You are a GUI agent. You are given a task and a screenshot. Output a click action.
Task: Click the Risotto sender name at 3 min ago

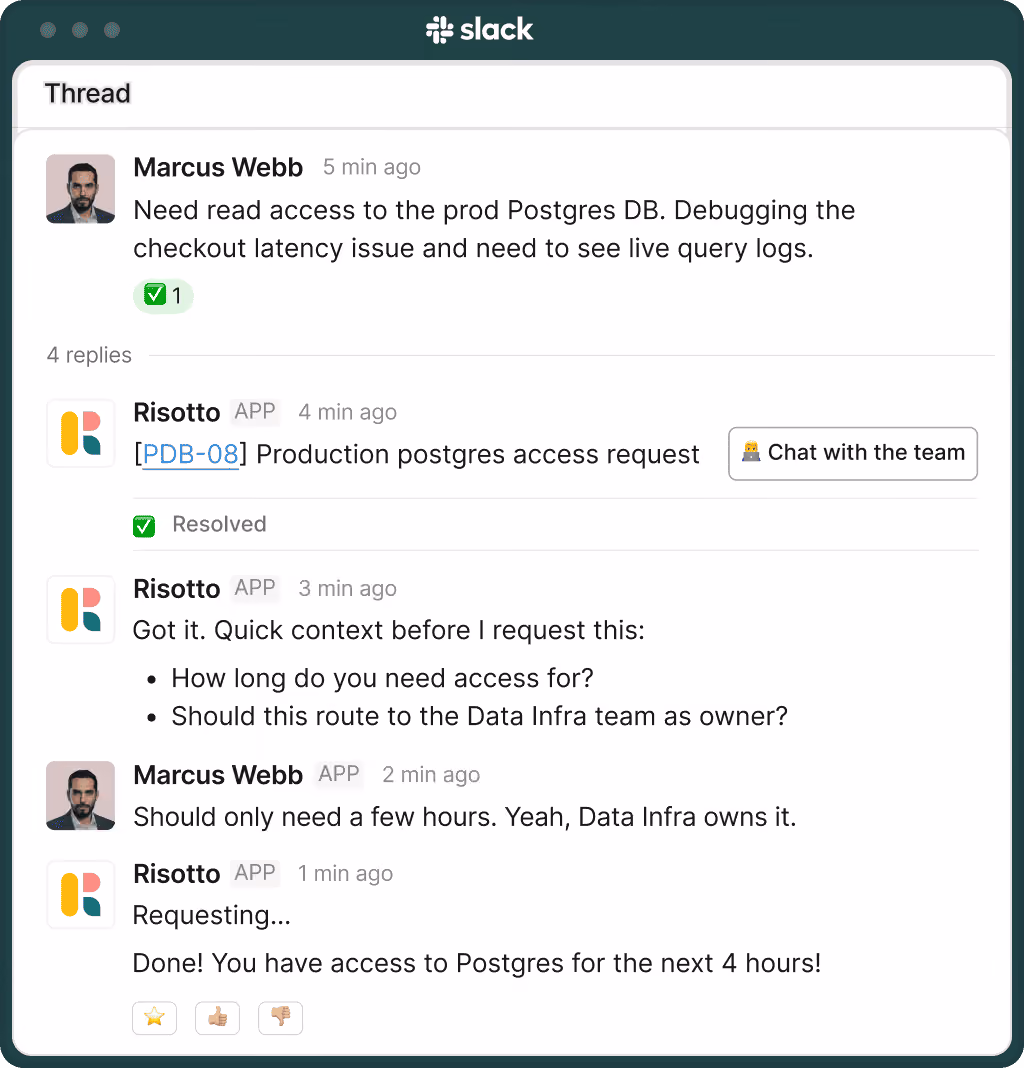click(x=176, y=588)
